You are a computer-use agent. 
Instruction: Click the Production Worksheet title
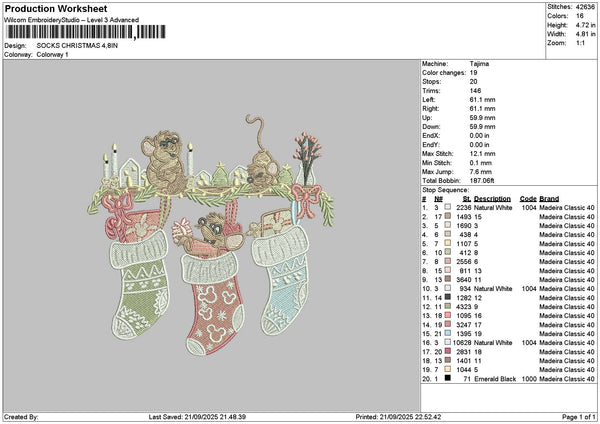point(56,8)
